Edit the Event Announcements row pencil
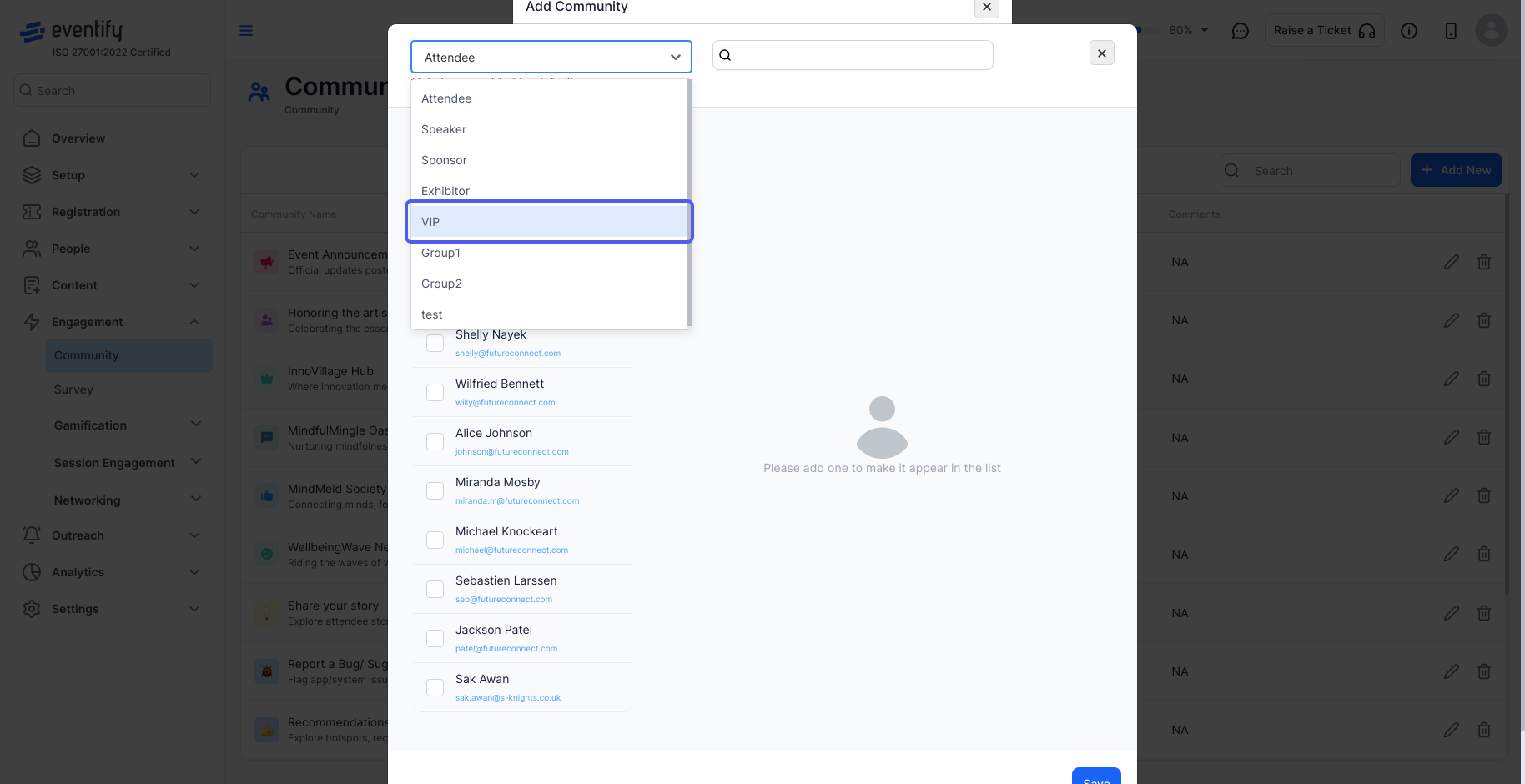Screen dimensions: 1525x784 tap(1452, 262)
